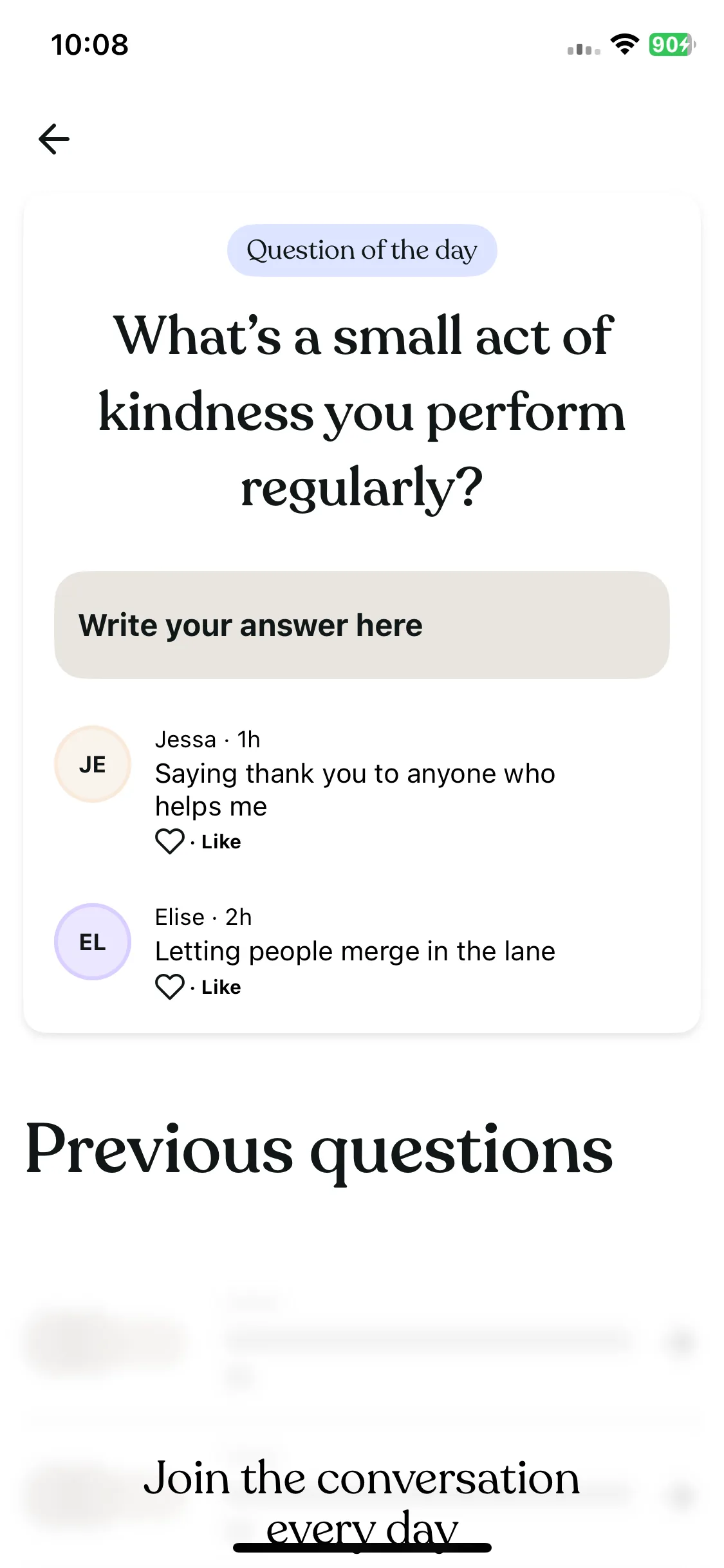Like Jessa's answer via Like label

coord(221,841)
